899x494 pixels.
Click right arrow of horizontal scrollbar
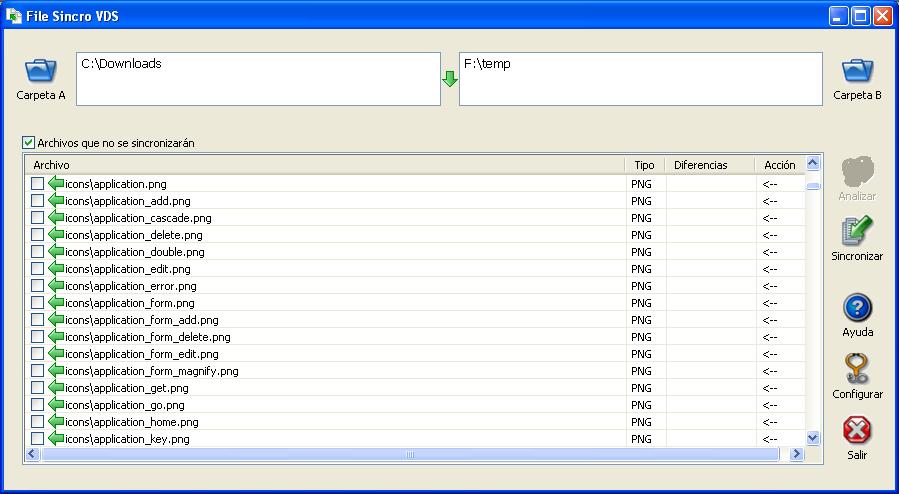pyautogui.click(x=797, y=454)
